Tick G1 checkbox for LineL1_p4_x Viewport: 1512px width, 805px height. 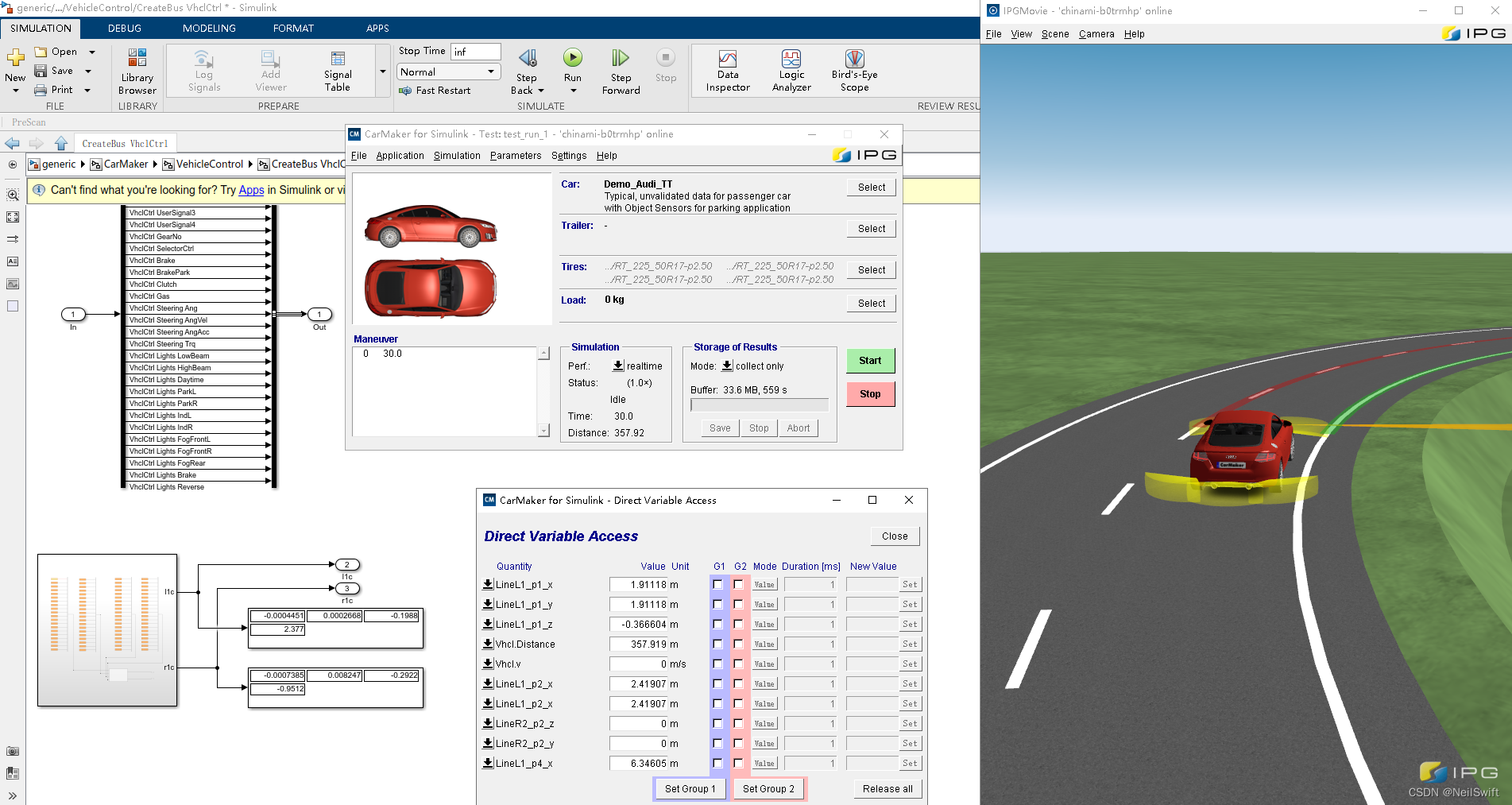click(x=717, y=763)
